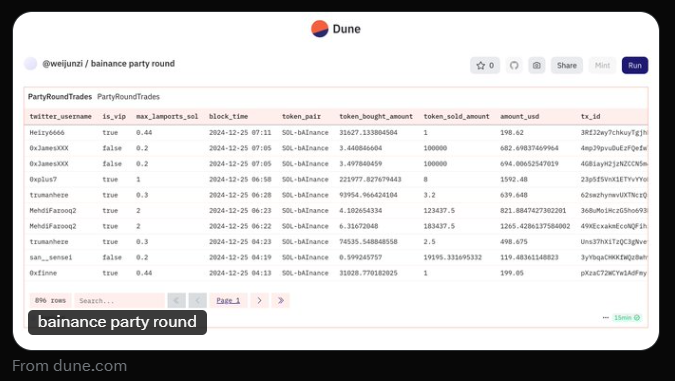Select the bold PartyRoundTrades tab
675x381 pixels.
[60, 97]
